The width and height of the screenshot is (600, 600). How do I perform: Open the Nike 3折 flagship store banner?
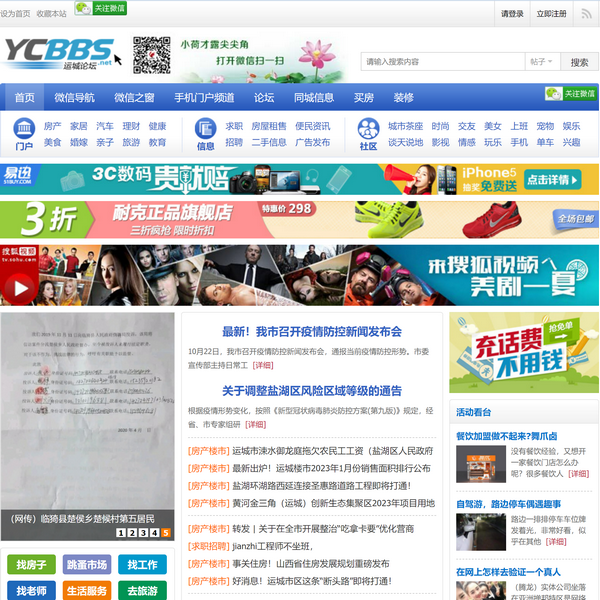(x=299, y=218)
